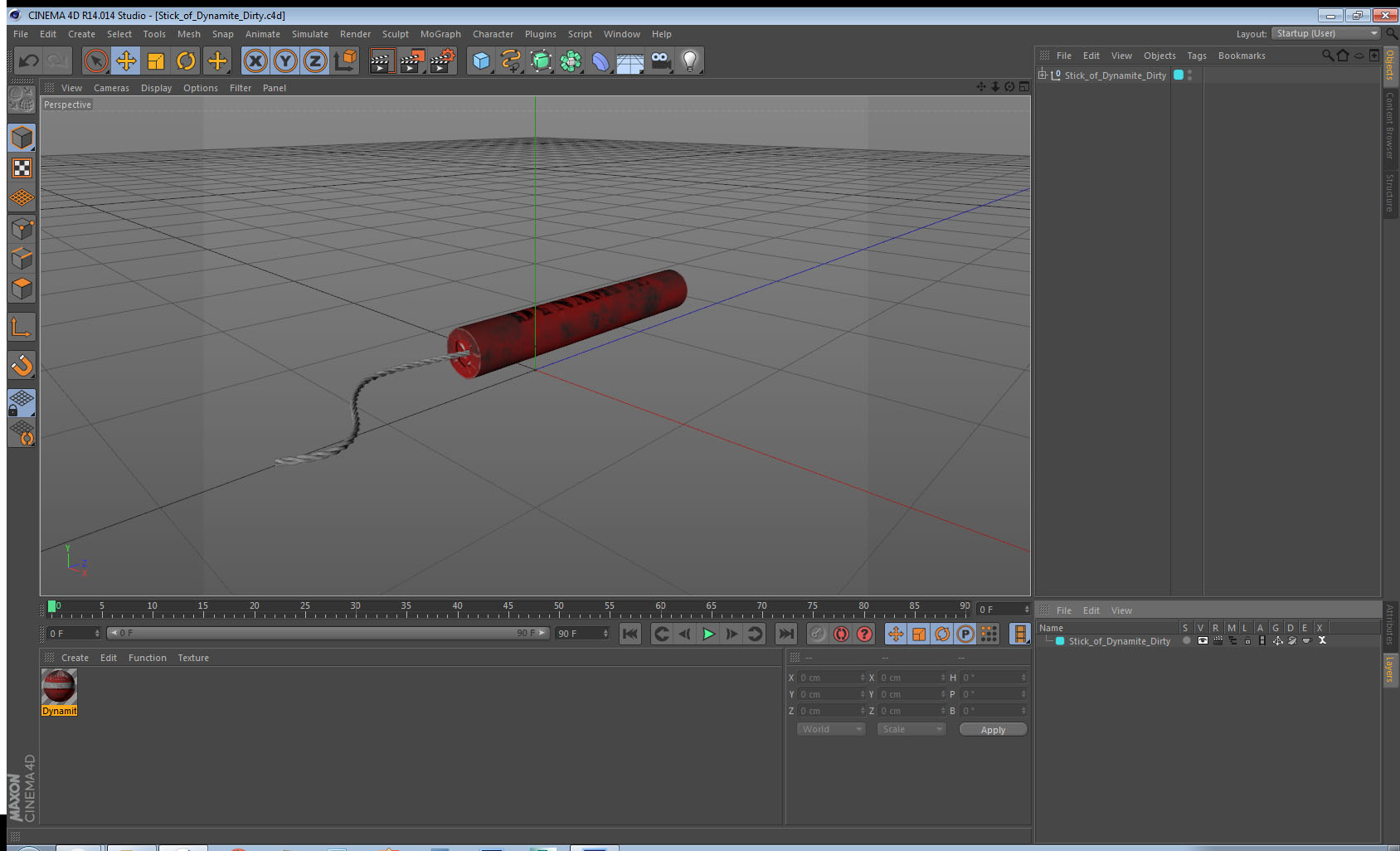Toggle the Position keyframe recording icon

coord(896,634)
